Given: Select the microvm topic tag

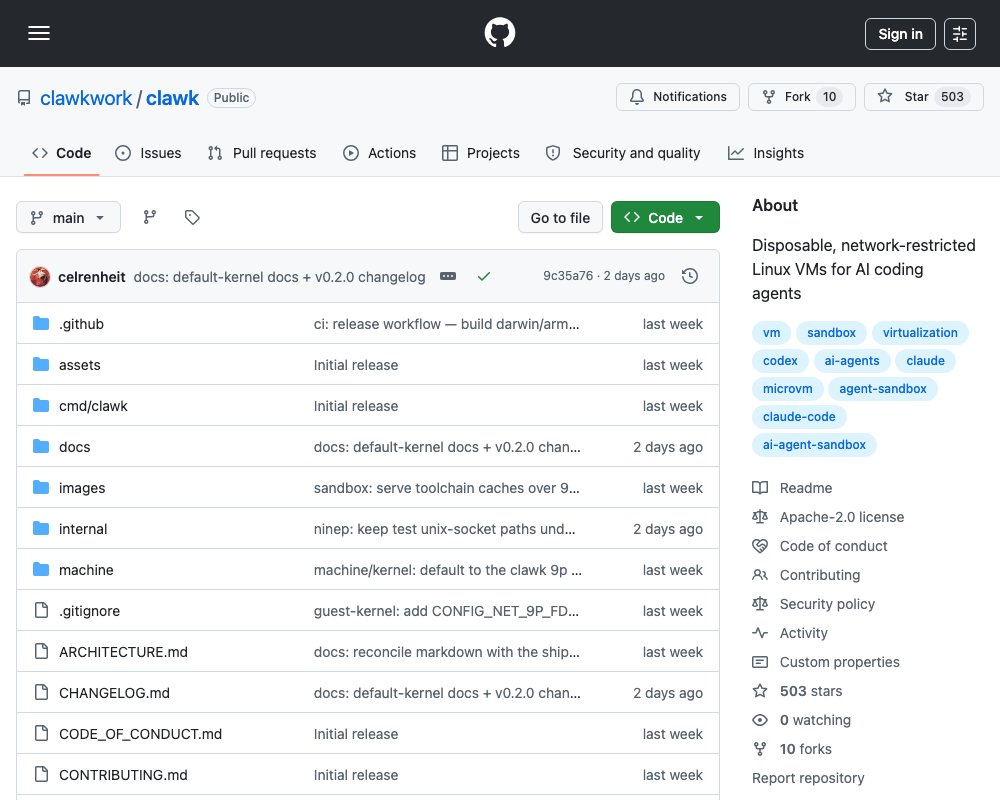Looking at the screenshot, I should tap(788, 389).
